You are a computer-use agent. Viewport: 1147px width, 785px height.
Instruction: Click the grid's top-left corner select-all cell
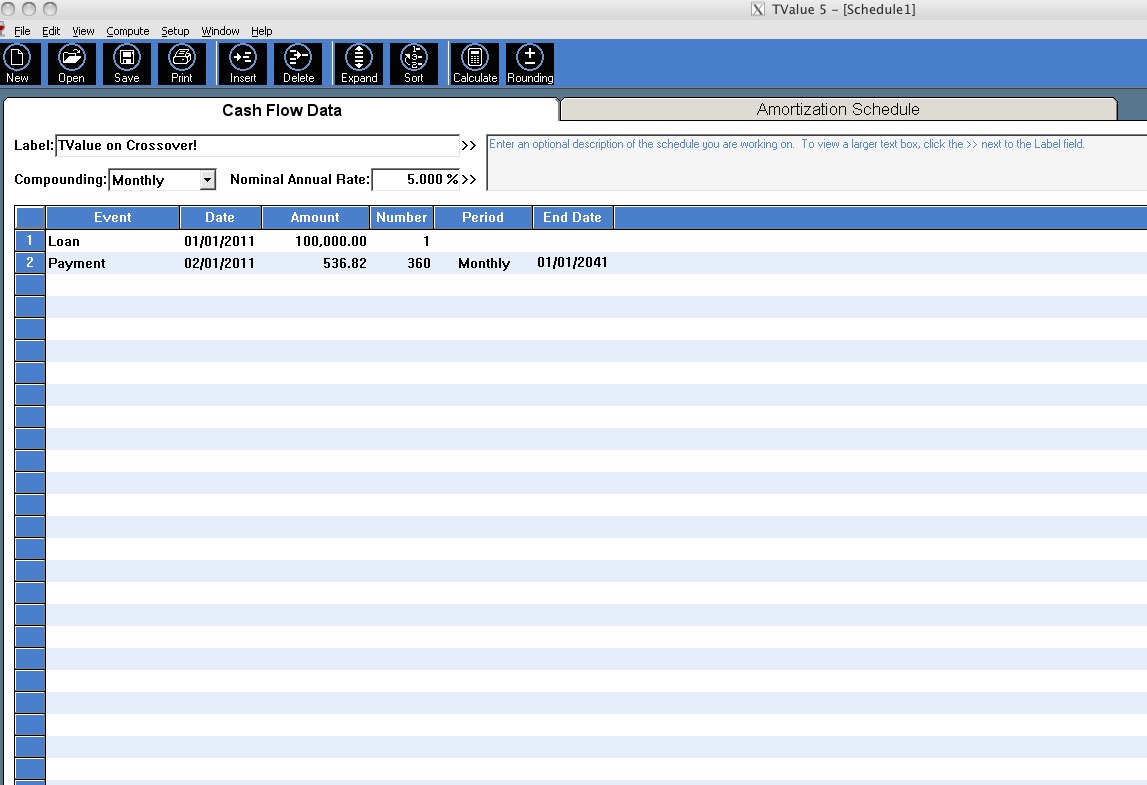(30, 217)
